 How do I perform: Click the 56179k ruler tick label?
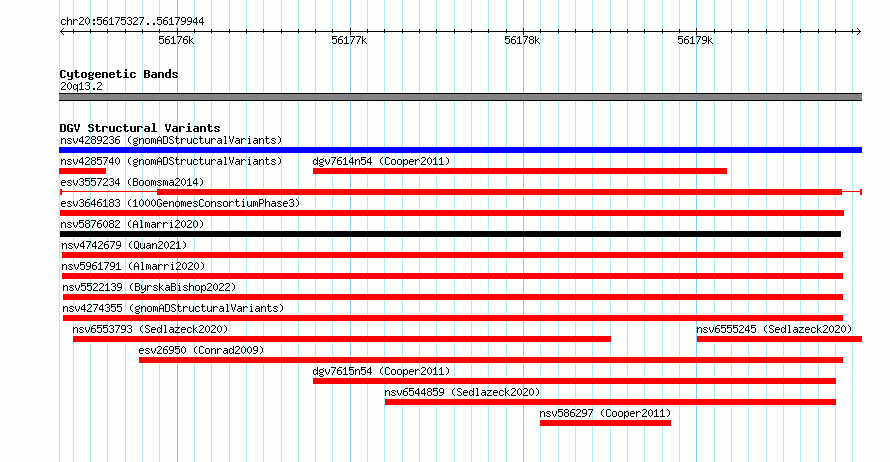[695, 40]
